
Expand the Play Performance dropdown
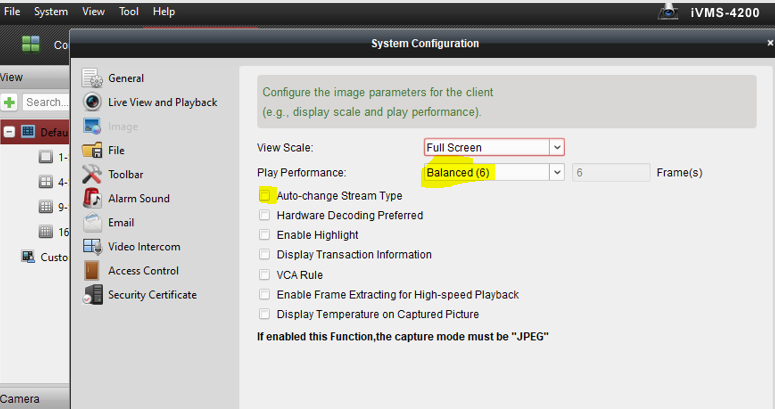click(x=556, y=172)
